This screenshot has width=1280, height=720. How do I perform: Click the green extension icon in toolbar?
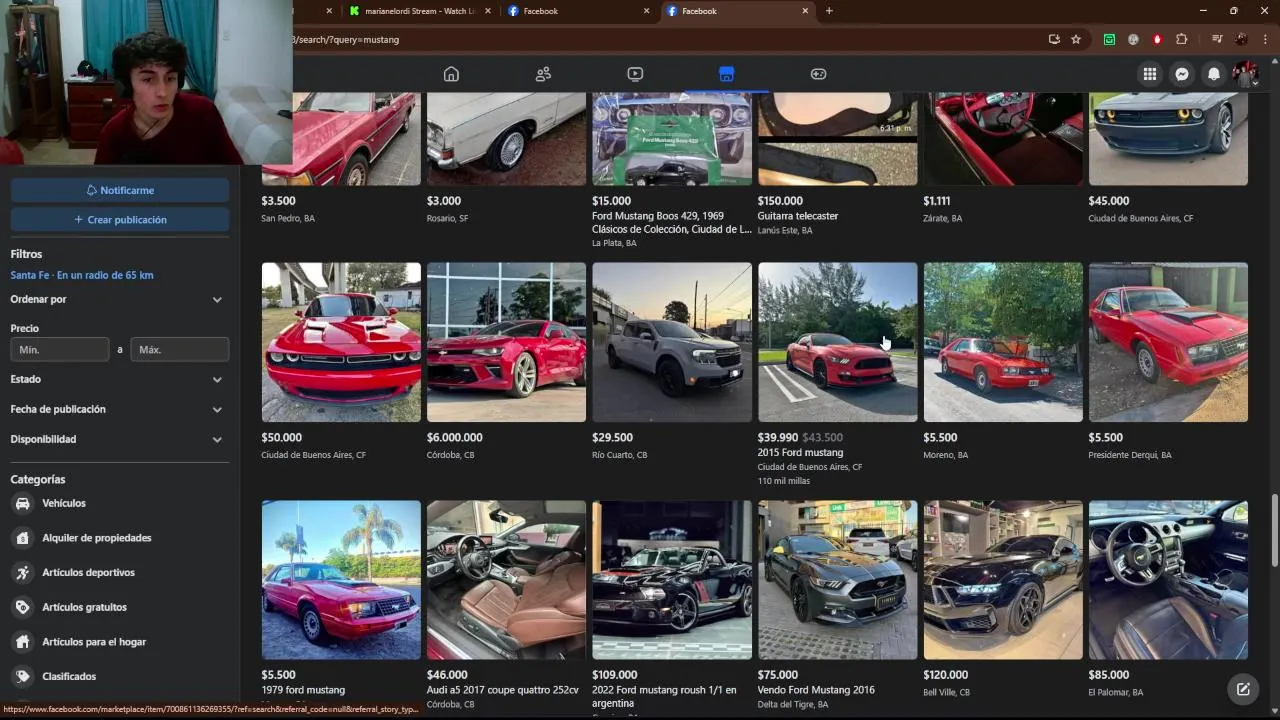[1110, 39]
